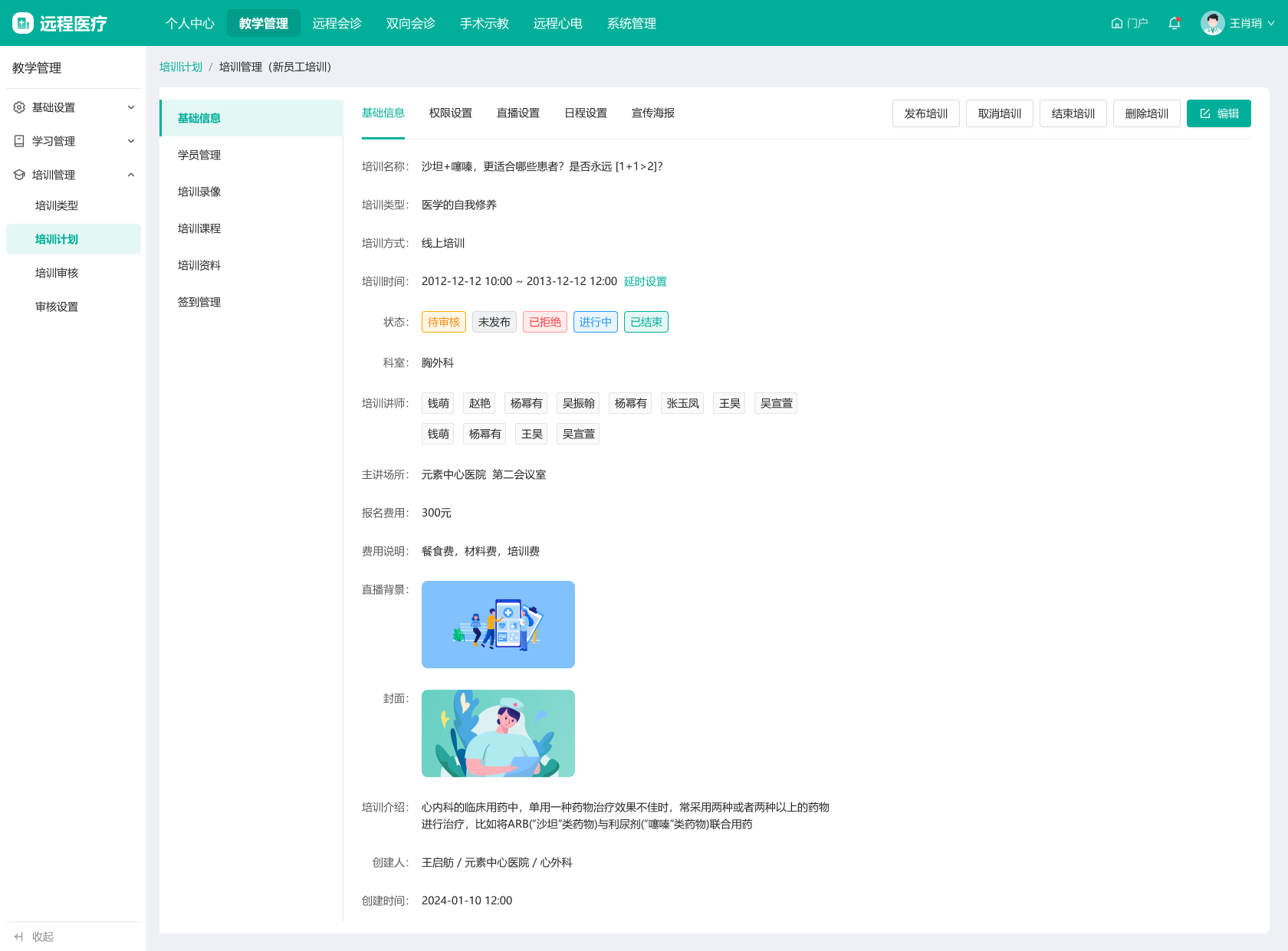The width and height of the screenshot is (1288, 951).
Task: Click the notification bell icon
Action: (1174, 23)
